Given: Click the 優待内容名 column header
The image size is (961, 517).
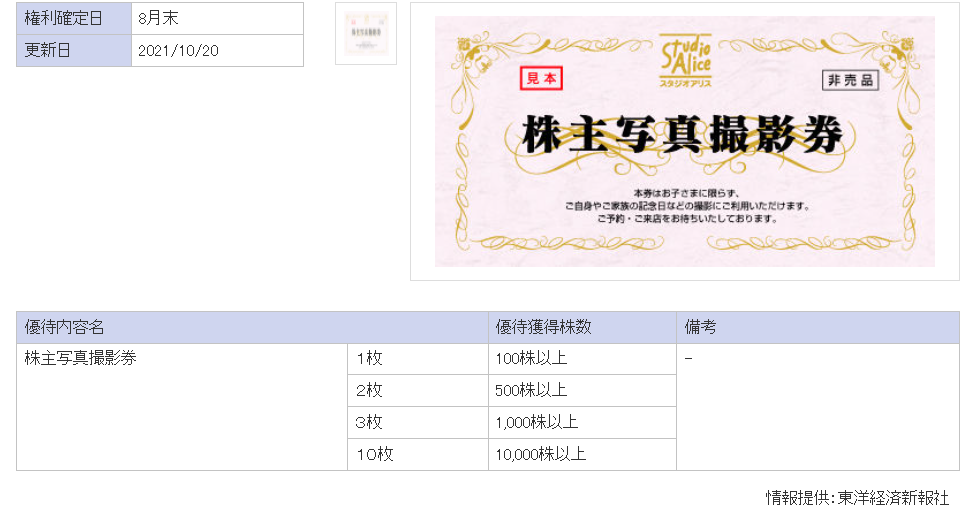Looking at the screenshot, I should (252, 327).
